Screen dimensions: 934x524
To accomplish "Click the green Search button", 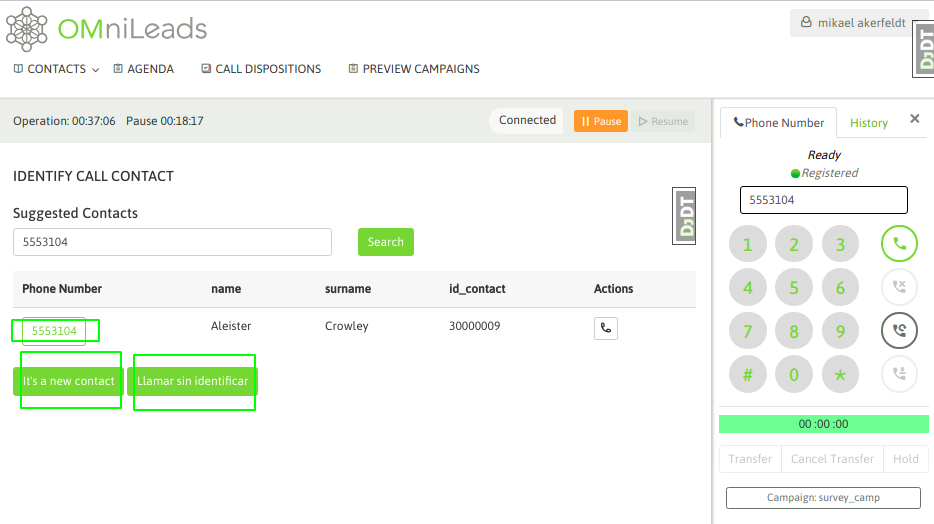I will (385, 242).
